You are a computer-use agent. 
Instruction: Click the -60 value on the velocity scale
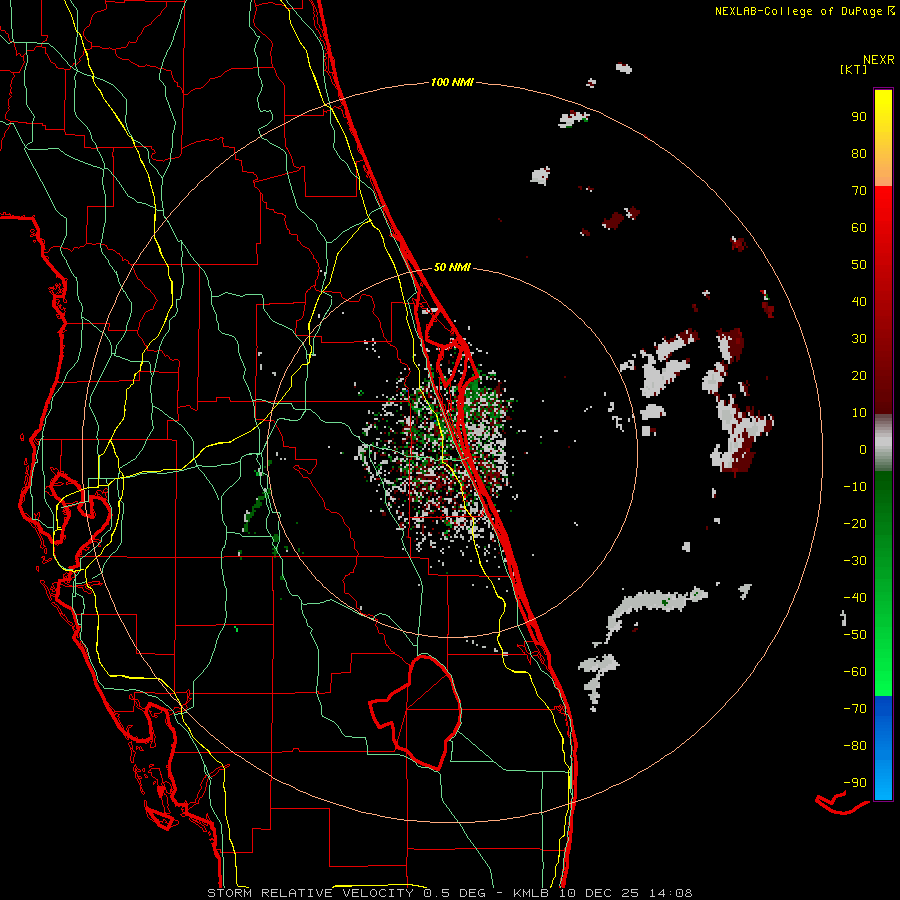(x=855, y=672)
